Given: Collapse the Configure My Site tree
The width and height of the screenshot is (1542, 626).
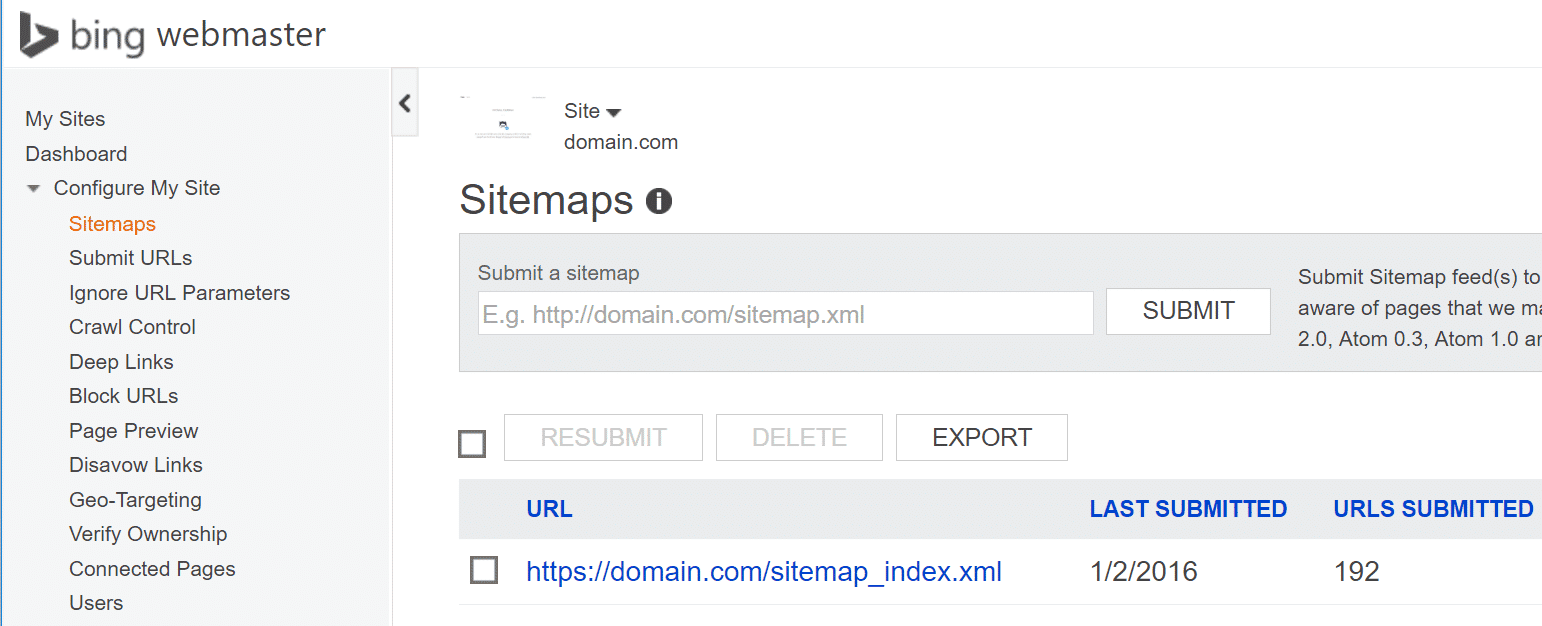Looking at the screenshot, I should pyautogui.click(x=33, y=187).
